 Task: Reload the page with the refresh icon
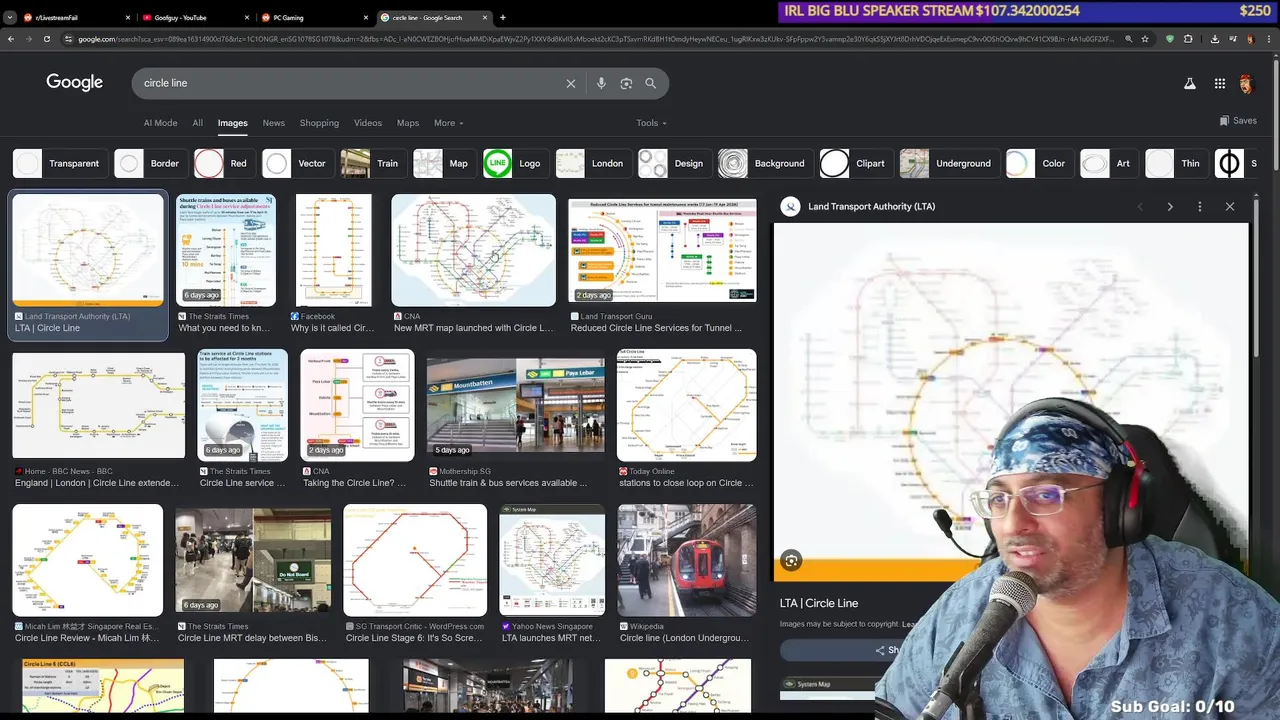[x=47, y=39]
